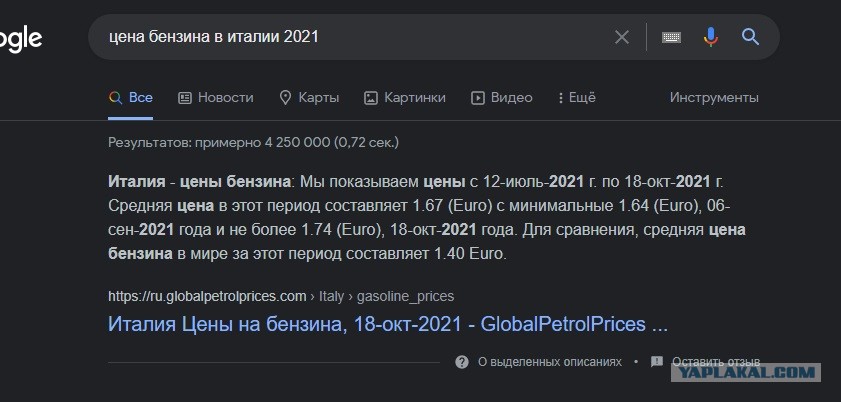Viewport: 841px width, 402px height.
Task: Open the Видео tab
Action: [x=502, y=98]
